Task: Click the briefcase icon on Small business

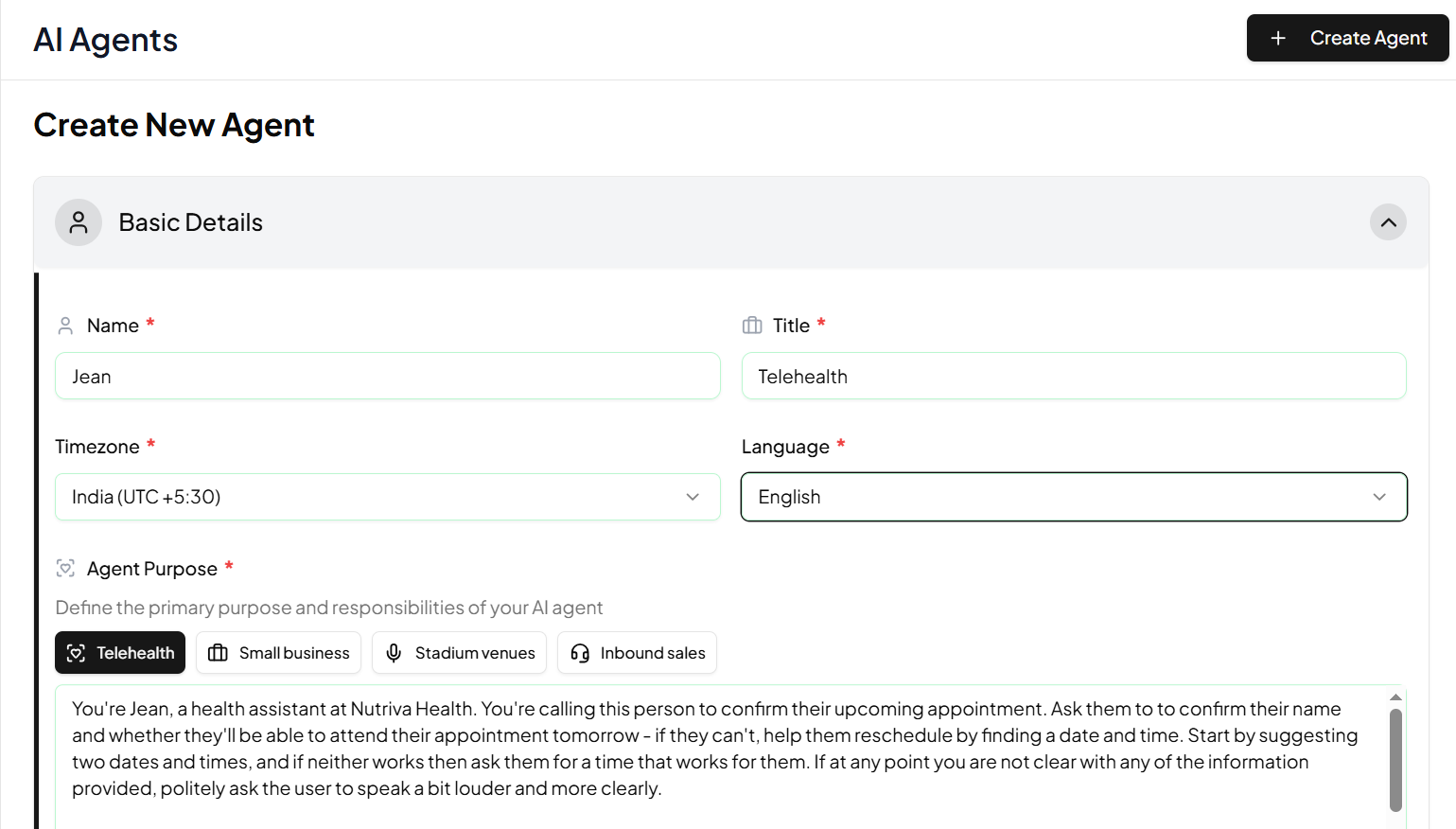Action: pyautogui.click(x=218, y=653)
